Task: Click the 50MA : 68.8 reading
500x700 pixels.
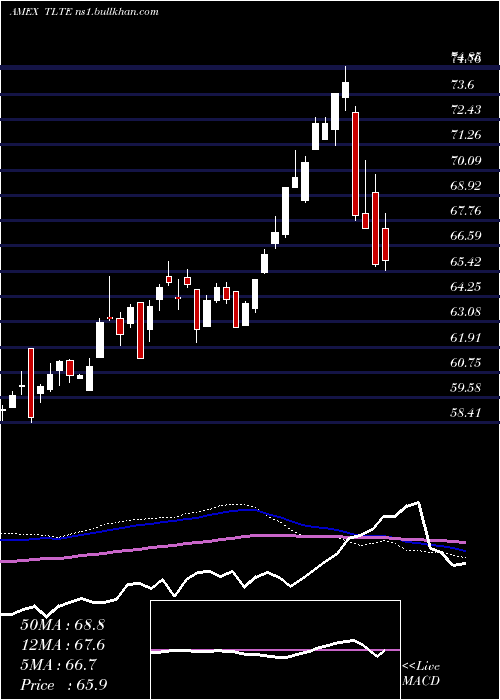Action: 62,625
